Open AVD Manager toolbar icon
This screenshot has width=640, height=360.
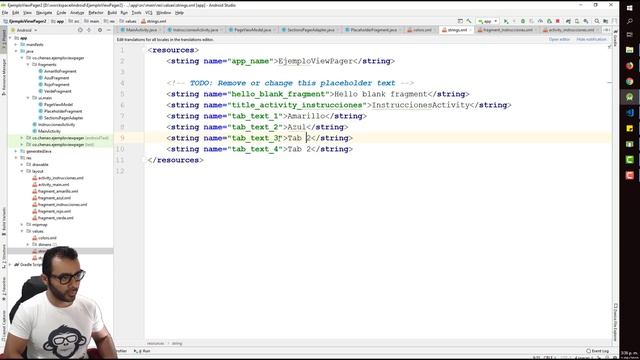click(577, 21)
